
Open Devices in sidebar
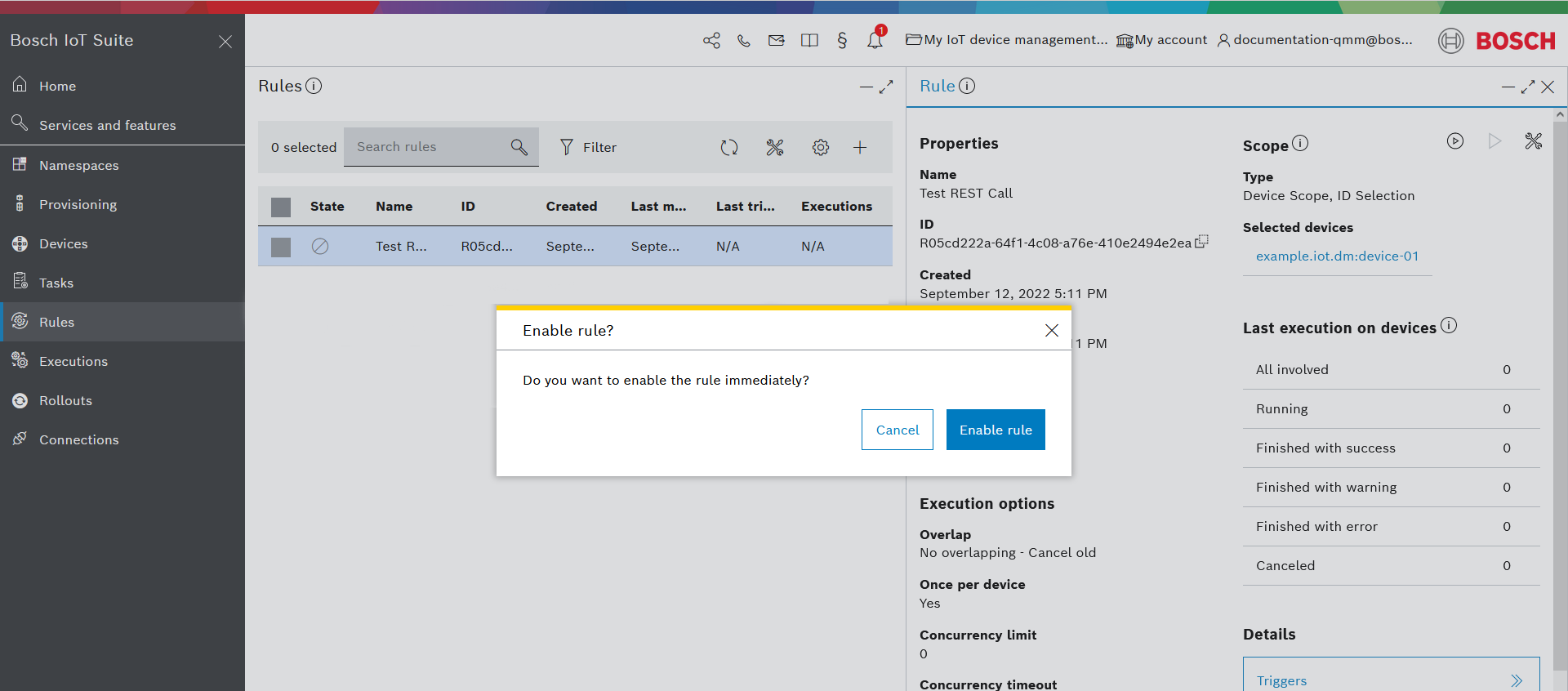click(122, 243)
